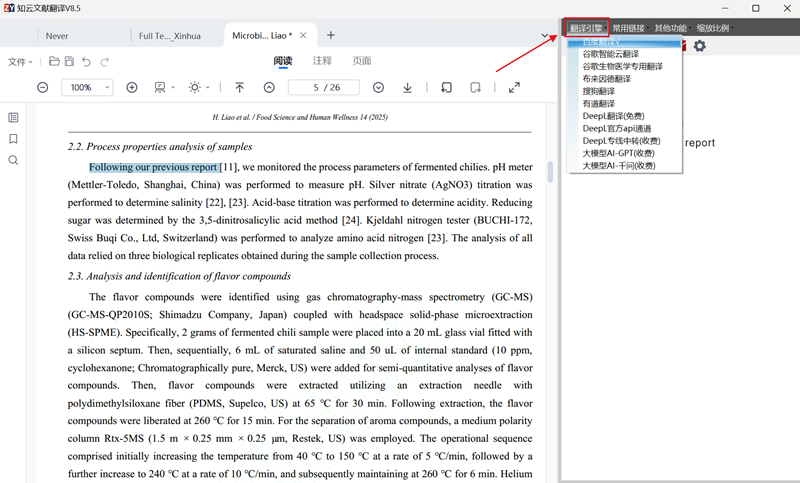Click the page number input field
This screenshot has width=800, height=483.
pyautogui.click(x=322, y=88)
